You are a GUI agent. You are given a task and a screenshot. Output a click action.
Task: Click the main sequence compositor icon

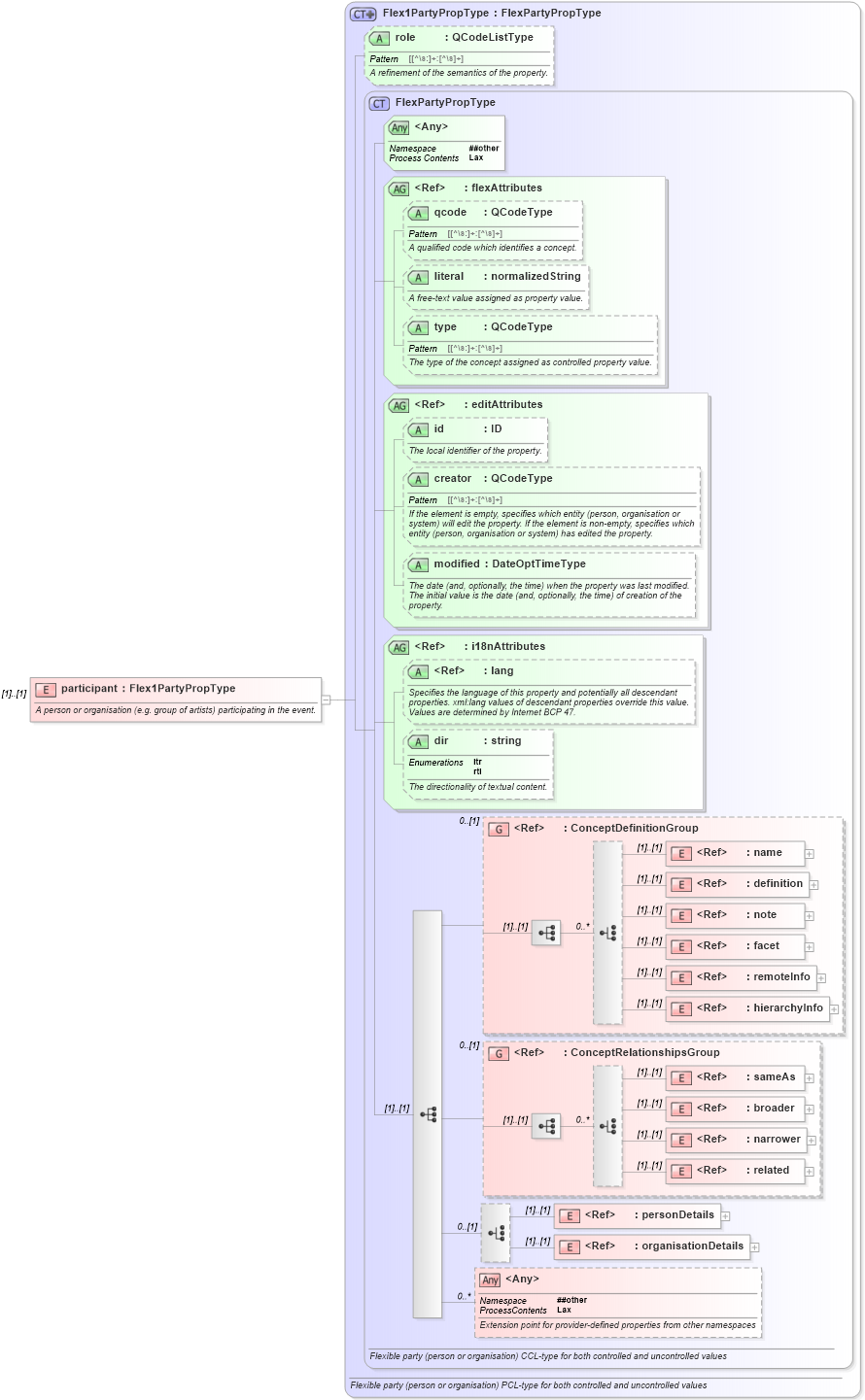pos(429,1115)
